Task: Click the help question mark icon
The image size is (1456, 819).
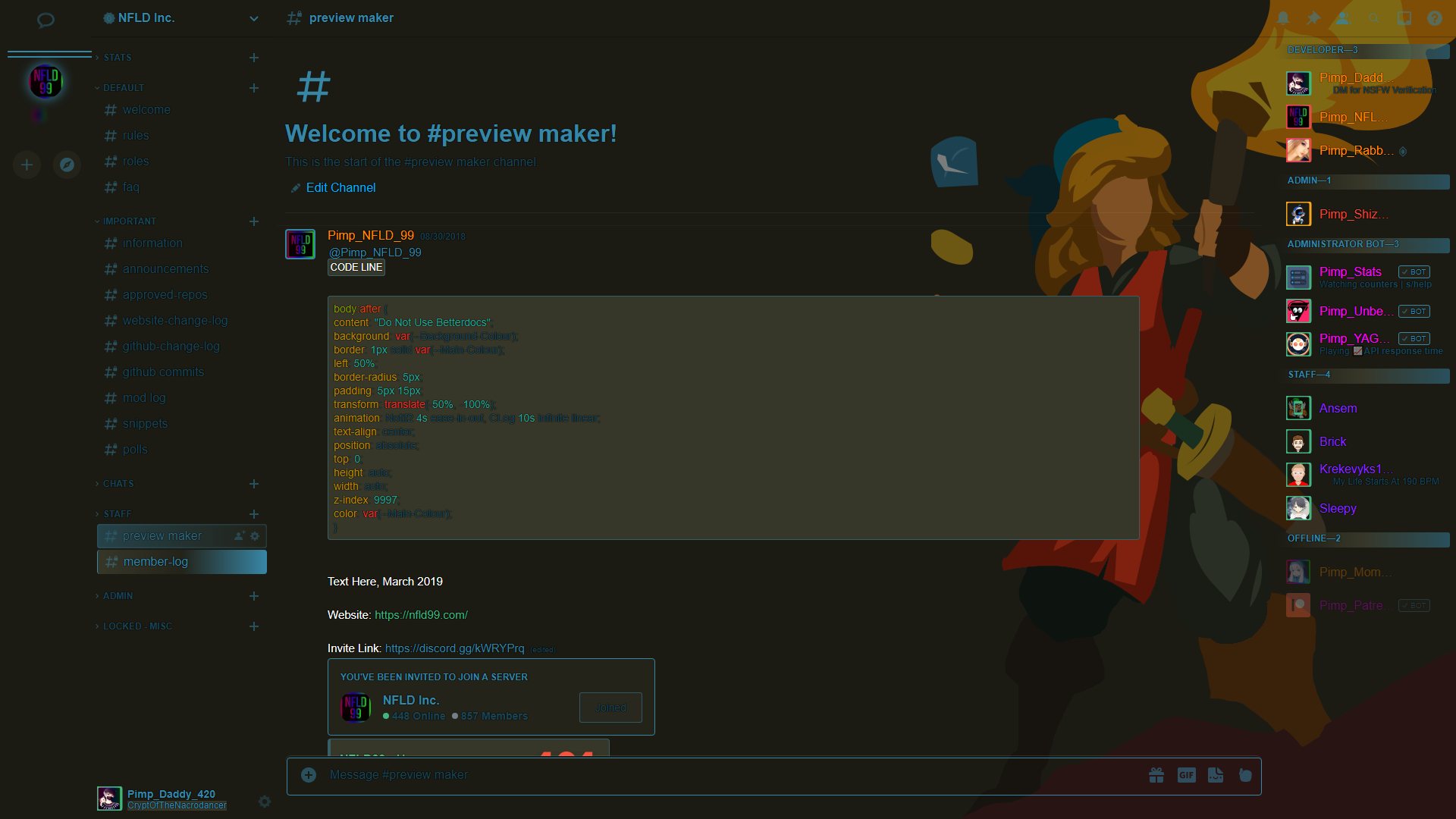Action: point(1435,18)
